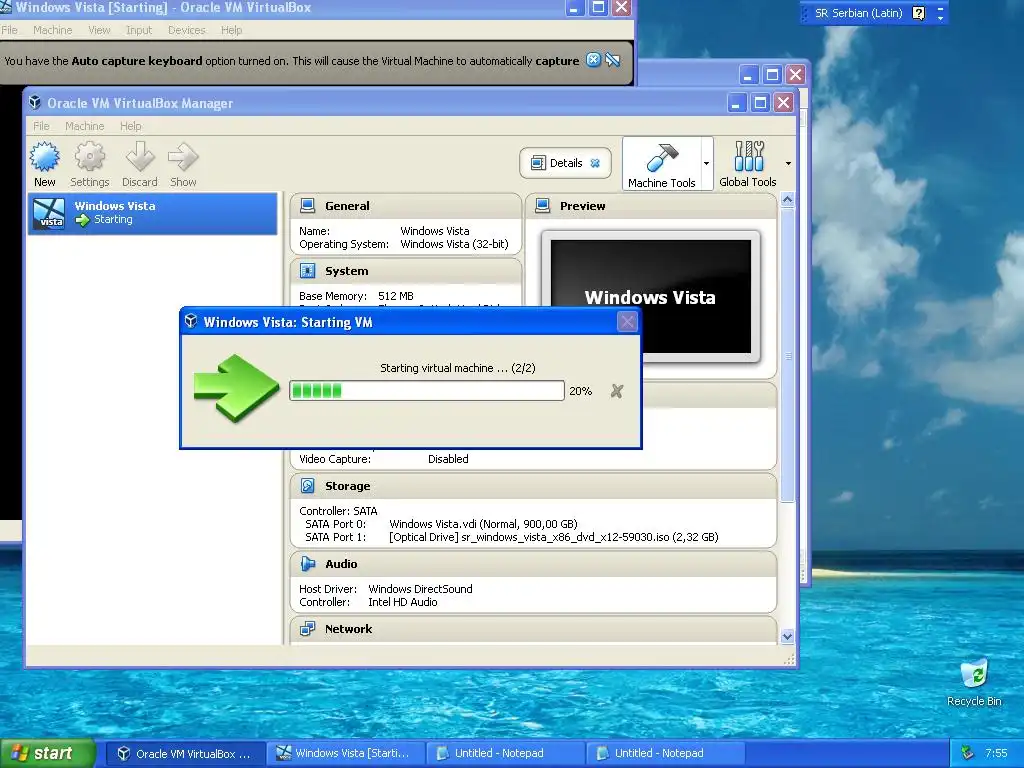Image resolution: width=1024 pixels, height=768 pixels.
Task: Click the details pane scrollbar thumb
Action: point(787,356)
